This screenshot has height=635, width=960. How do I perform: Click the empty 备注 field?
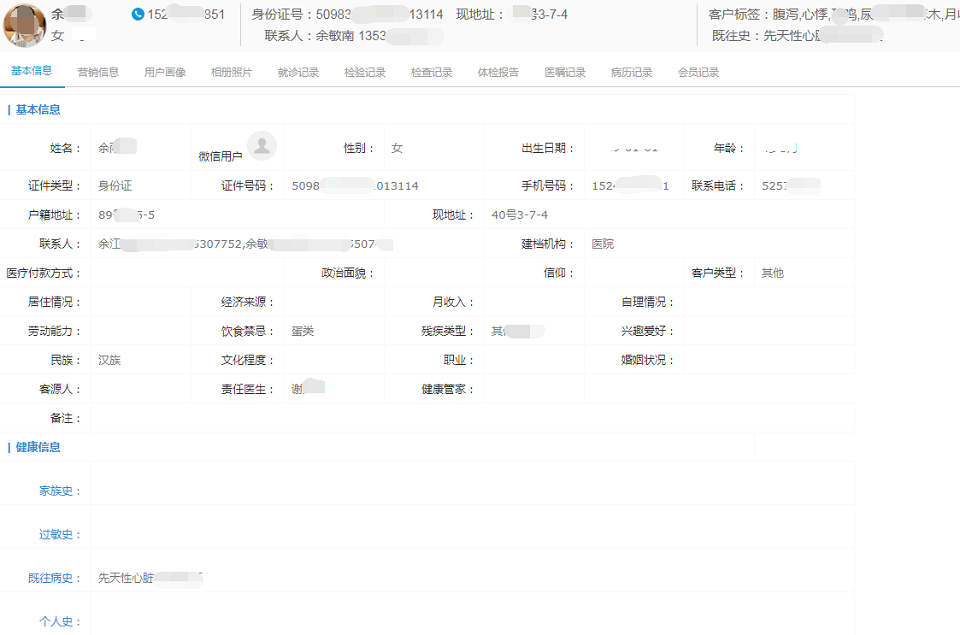[470, 418]
